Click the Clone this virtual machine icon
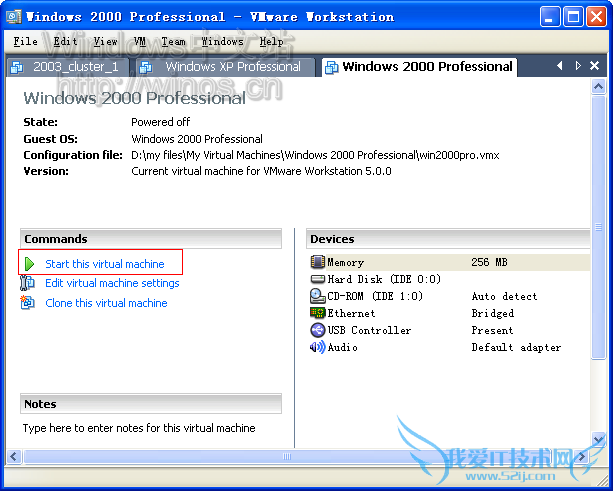 click(x=27, y=303)
